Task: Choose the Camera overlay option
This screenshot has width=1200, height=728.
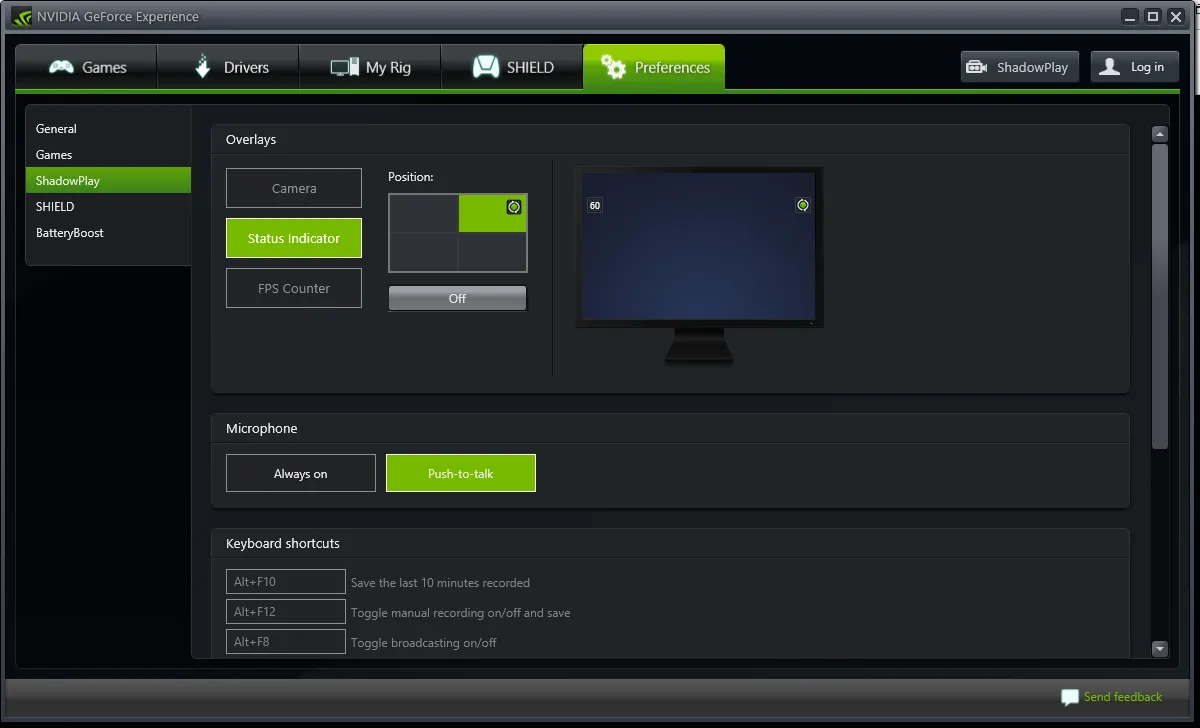Action: point(294,188)
